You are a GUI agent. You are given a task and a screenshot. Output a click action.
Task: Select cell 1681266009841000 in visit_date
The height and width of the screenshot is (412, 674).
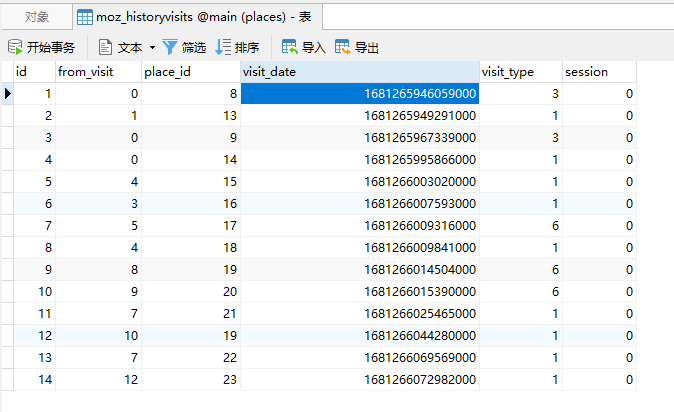pos(360,247)
